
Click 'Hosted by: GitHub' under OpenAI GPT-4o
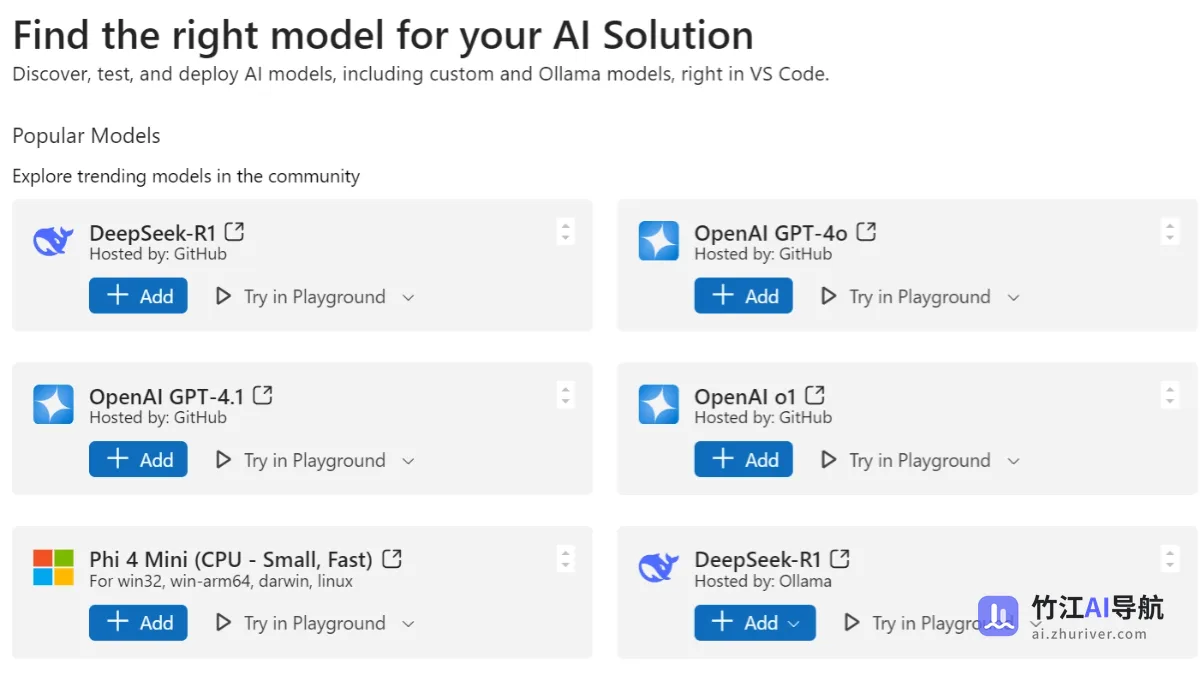[x=763, y=254]
